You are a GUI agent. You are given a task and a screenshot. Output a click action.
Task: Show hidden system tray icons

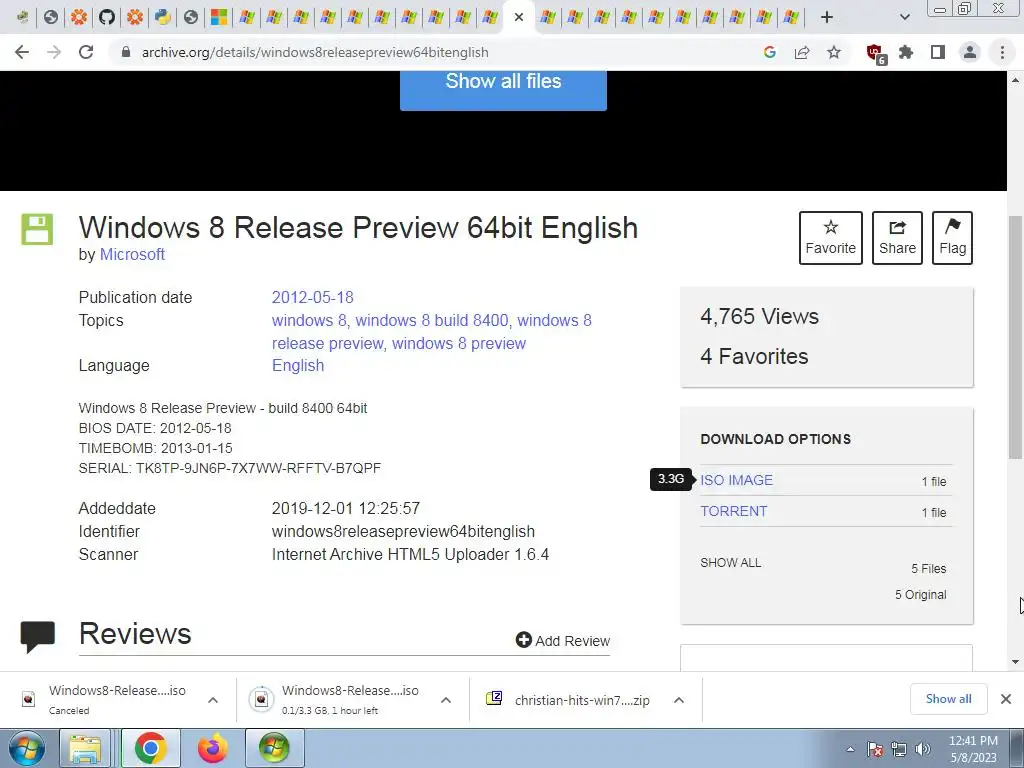point(850,749)
